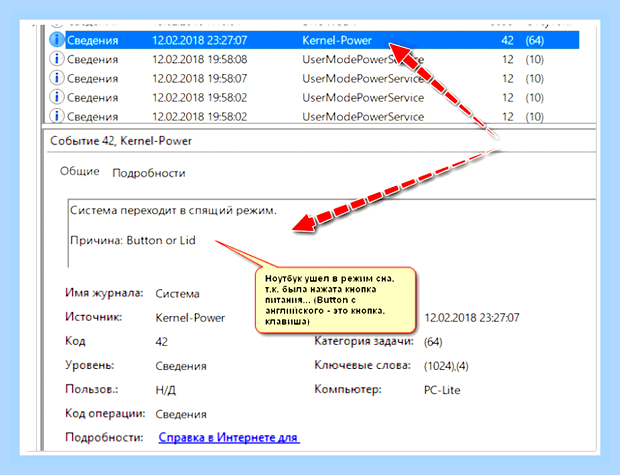Open Справка в Интернете для link
Image resolution: width=620 pixels, height=475 pixels.
coord(229,437)
